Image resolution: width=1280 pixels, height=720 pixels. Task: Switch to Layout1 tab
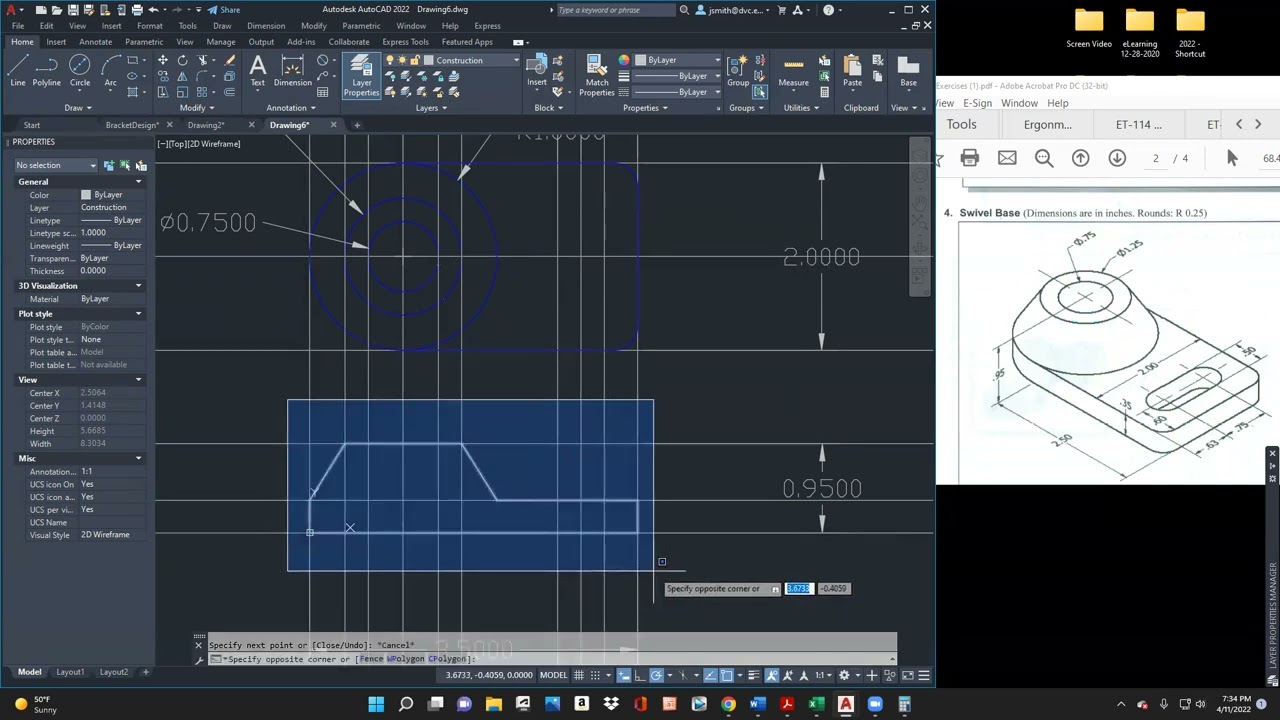70,672
